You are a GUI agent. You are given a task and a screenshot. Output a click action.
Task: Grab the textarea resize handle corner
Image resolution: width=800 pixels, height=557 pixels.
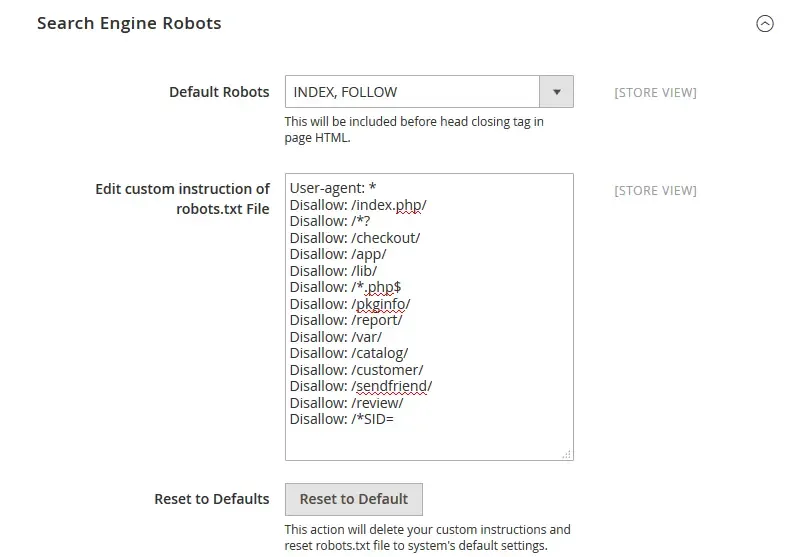click(x=566, y=454)
